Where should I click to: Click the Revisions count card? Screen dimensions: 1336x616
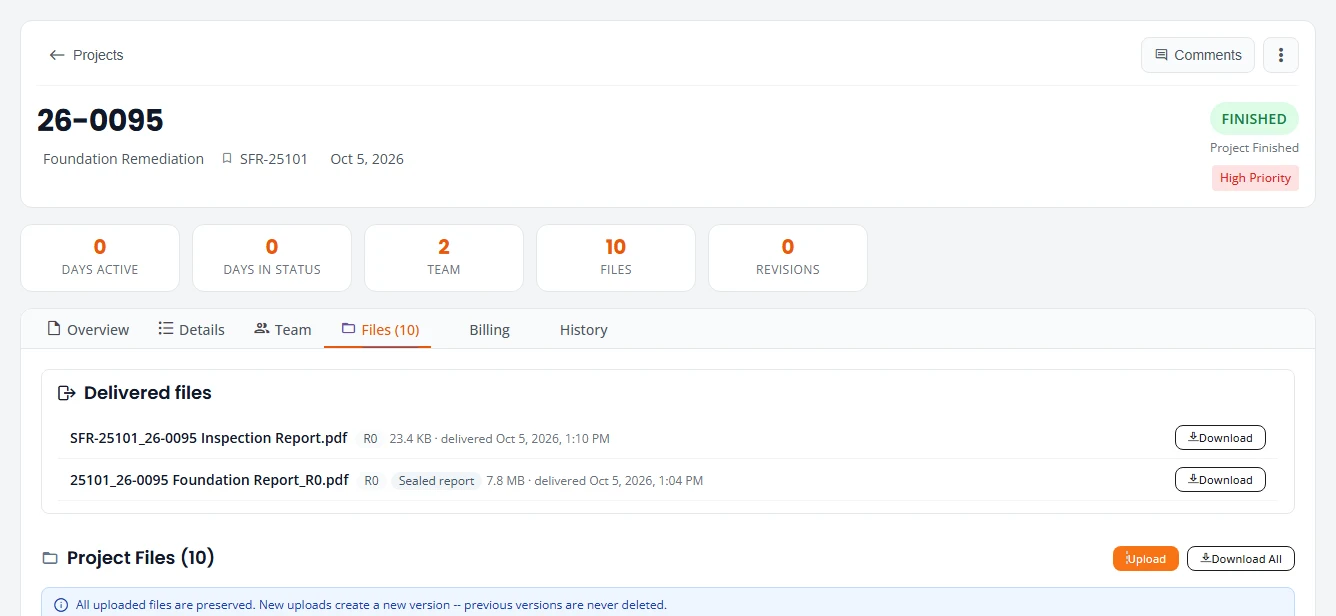tap(788, 258)
